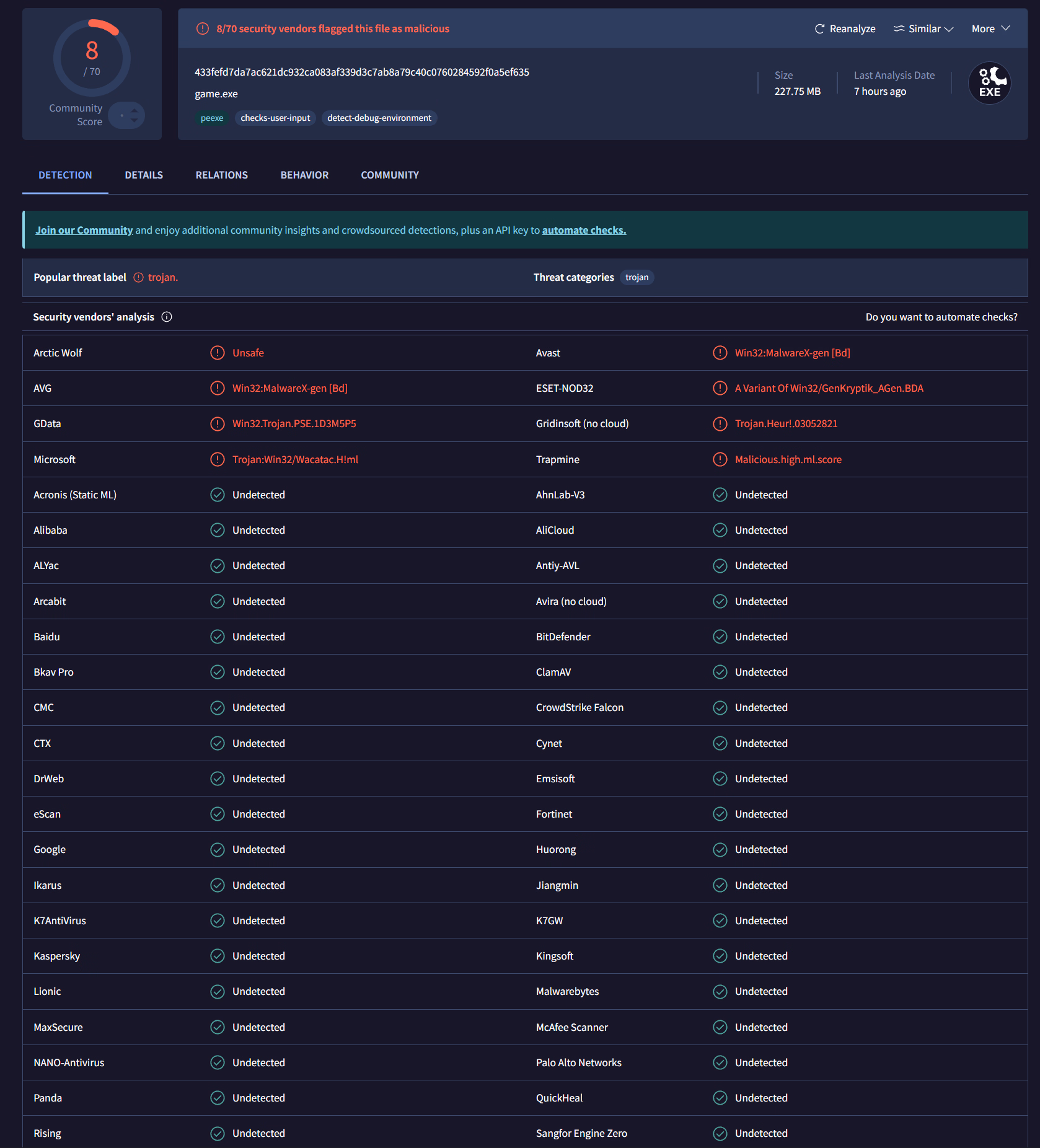
Task: Expand the Similar dropdown
Action: (x=923, y=29)
